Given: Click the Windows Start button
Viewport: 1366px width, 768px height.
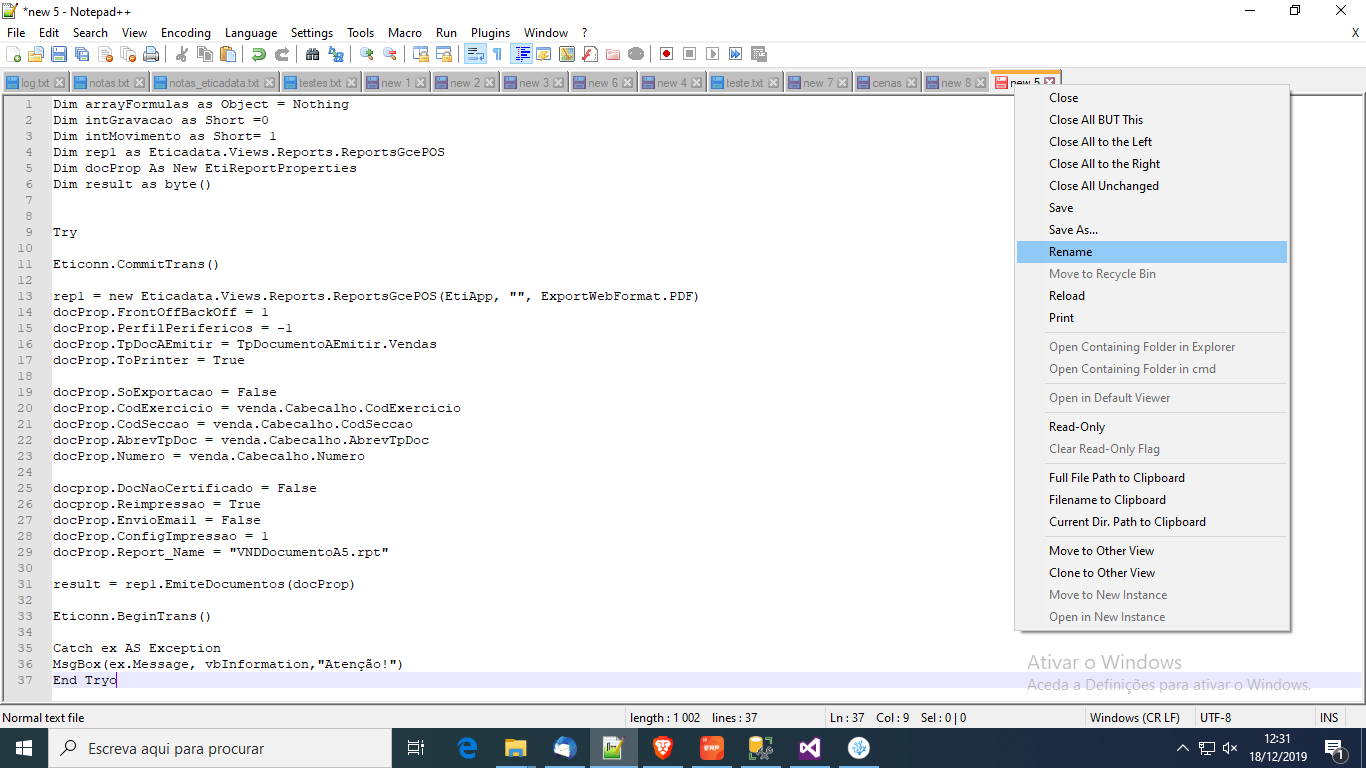Looking at the screenshot, I should click(x=24, y=748).
